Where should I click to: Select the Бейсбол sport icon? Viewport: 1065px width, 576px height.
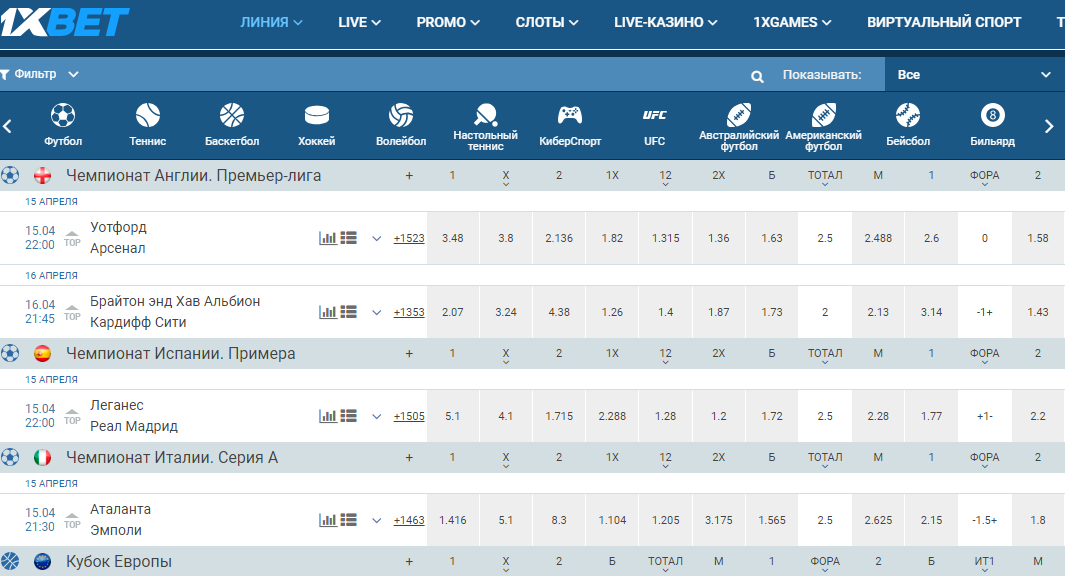(908, 115)
